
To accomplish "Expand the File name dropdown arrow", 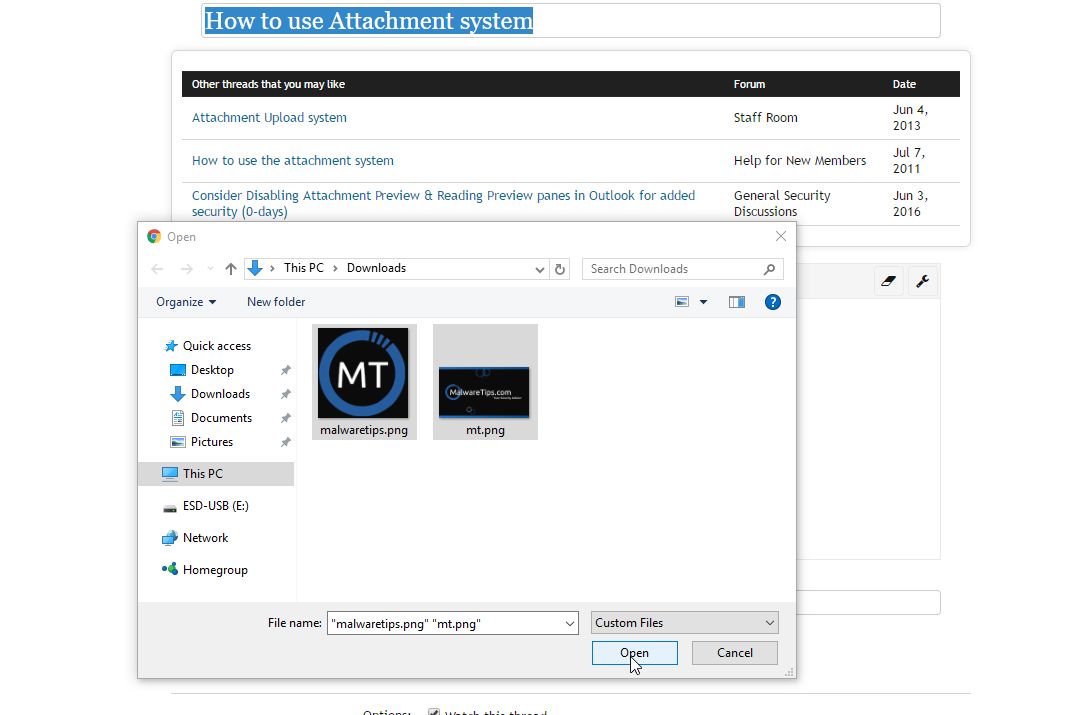I will coord(570,623).
